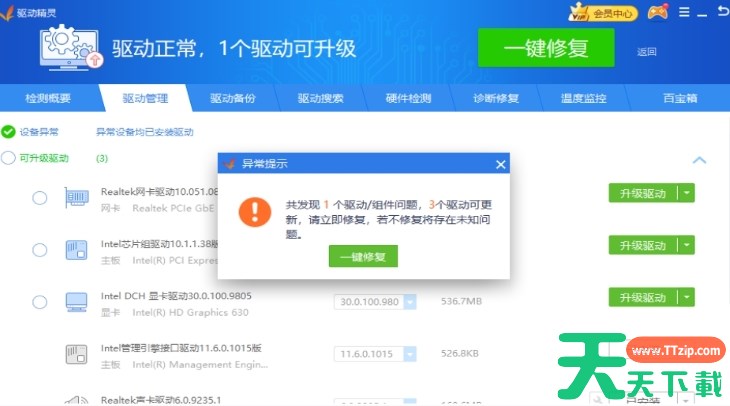Viewport: 730px width, 406px height.
Task: Open version dropdown showing 11.6.0.1015
Action: [x=407, y=354]
